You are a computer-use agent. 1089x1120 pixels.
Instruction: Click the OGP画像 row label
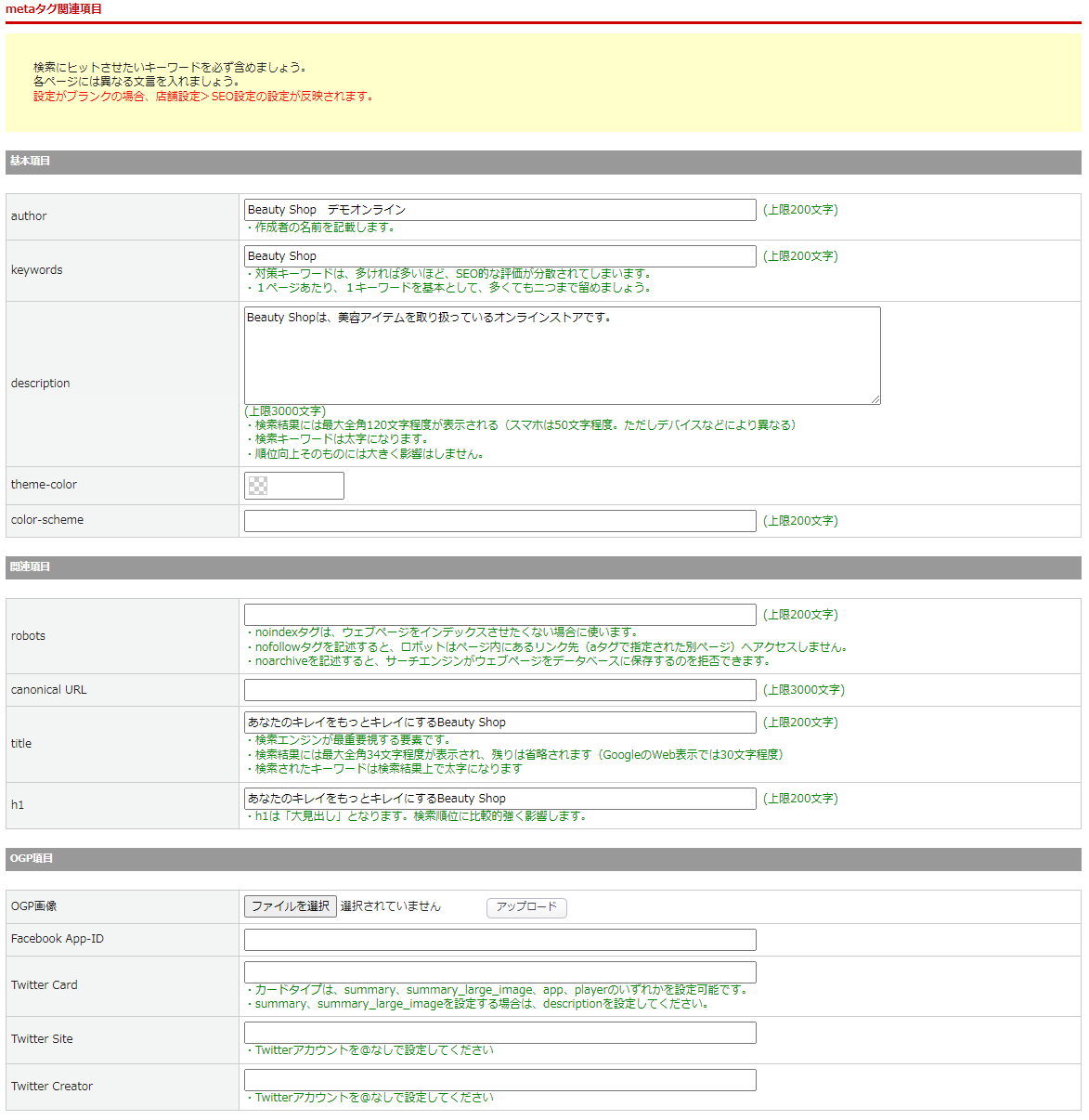pyautogui.click(x=34, y=906)
